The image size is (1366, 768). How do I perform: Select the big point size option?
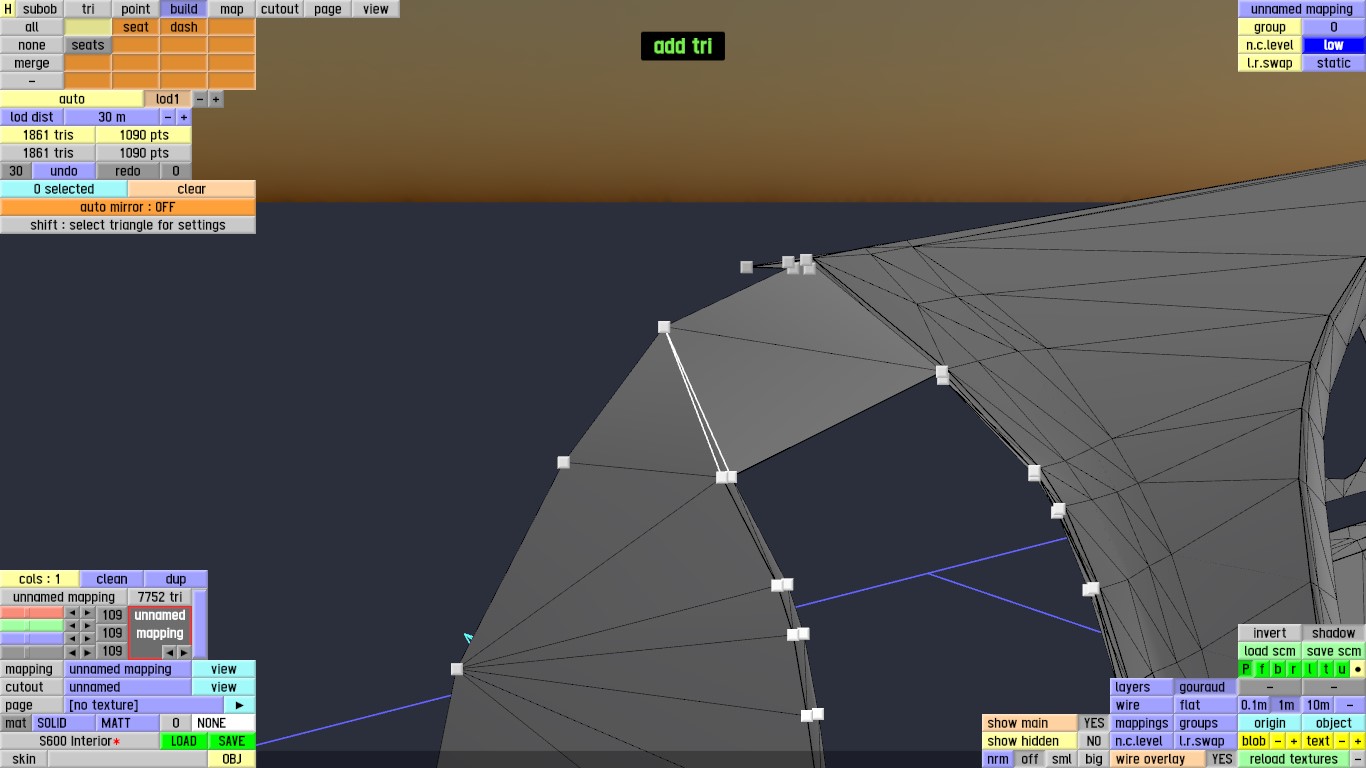click(x=1094, y=759)
